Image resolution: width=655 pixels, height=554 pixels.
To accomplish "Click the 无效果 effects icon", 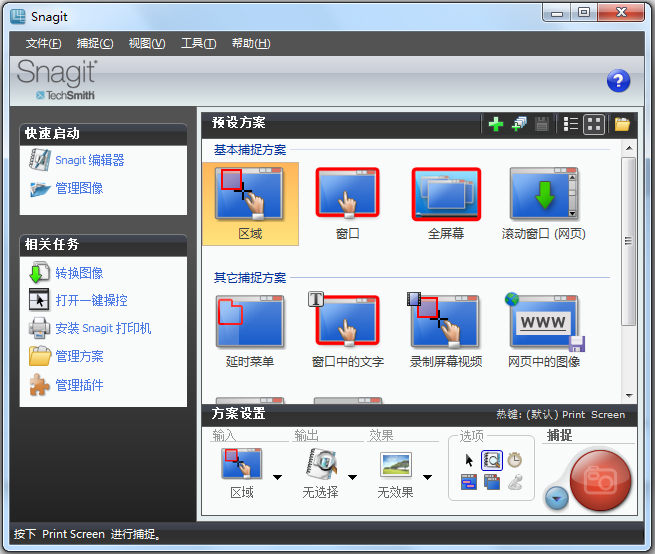I will (x=396, y=464).
